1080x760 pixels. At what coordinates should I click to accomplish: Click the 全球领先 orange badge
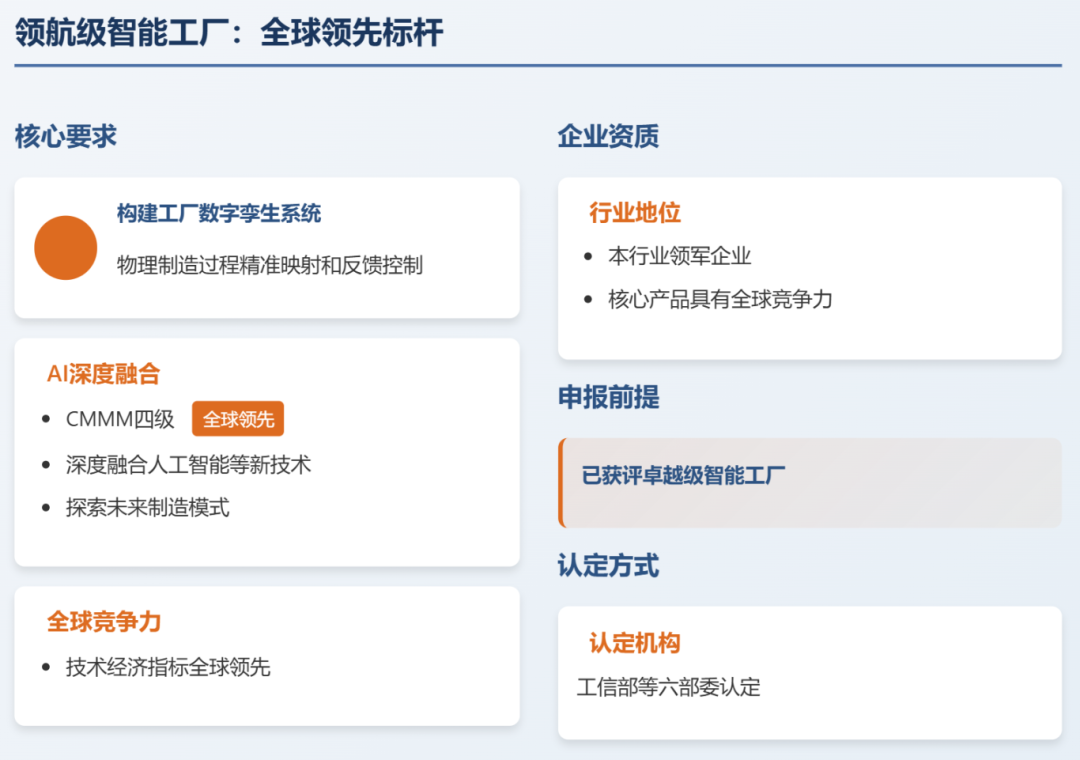pos(238,419)
